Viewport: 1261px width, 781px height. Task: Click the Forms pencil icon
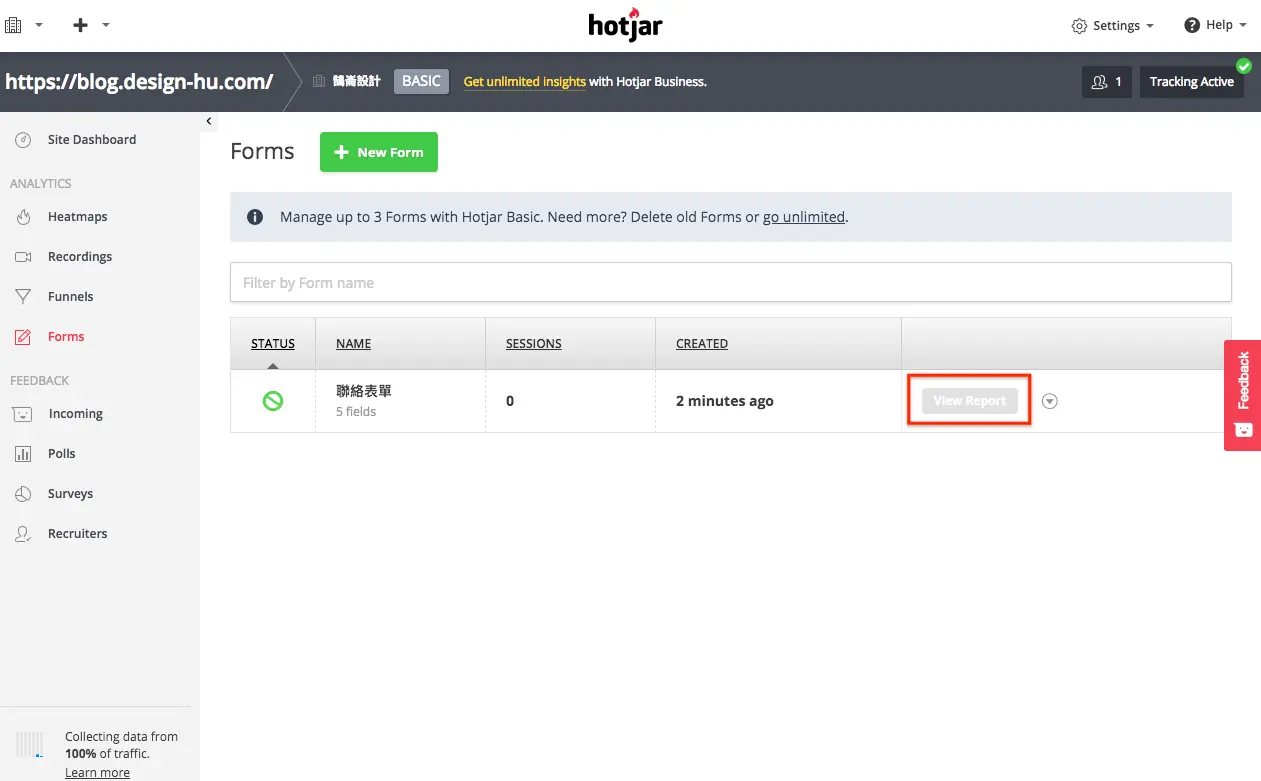23,337
